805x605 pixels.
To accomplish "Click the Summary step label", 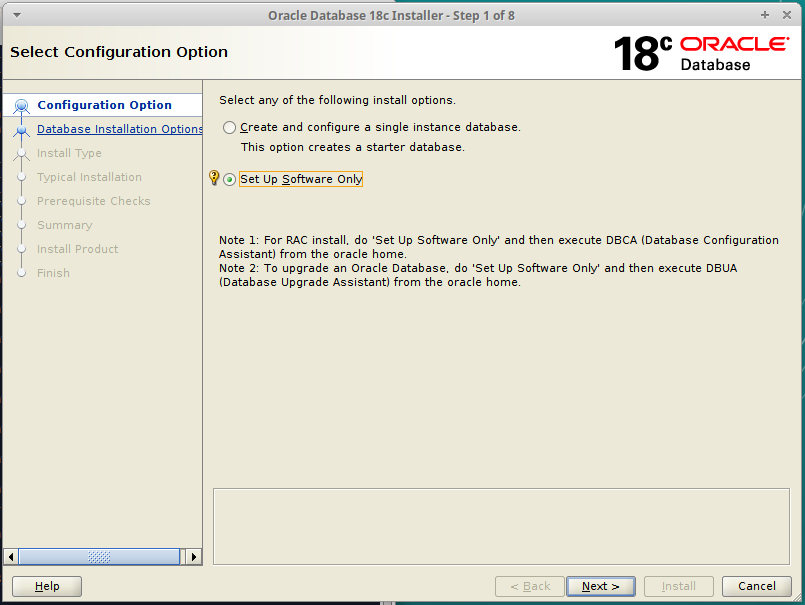I will coord(65,225).
